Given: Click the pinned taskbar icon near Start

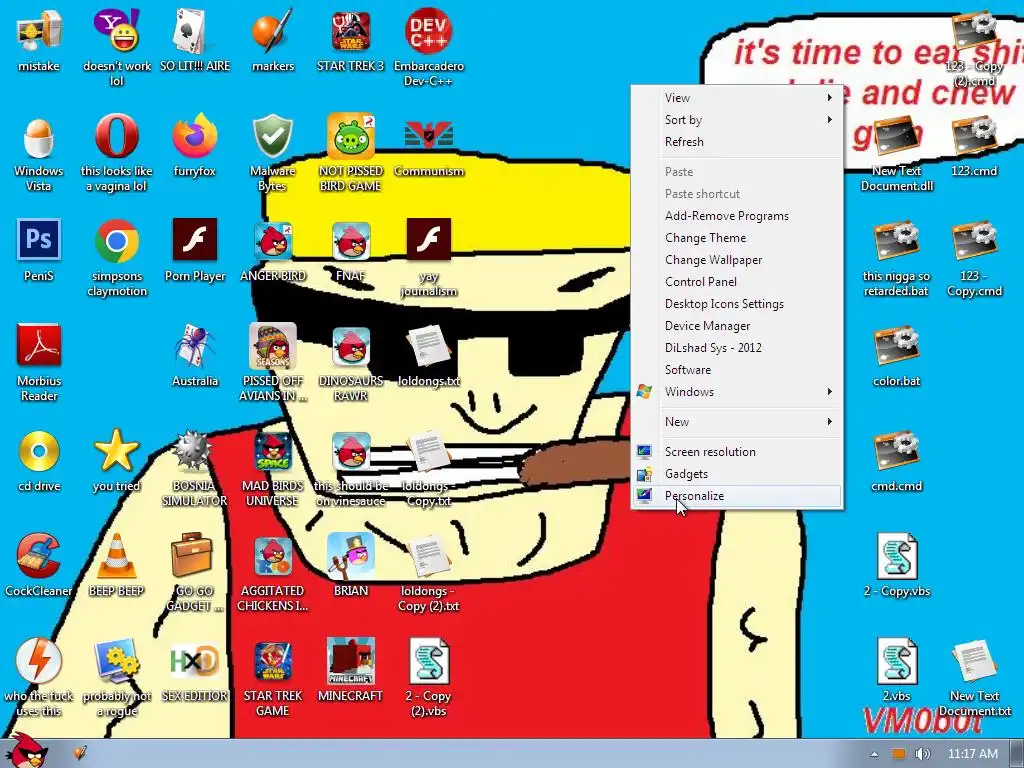Looking at the screenshot, I should click(79, 753).
